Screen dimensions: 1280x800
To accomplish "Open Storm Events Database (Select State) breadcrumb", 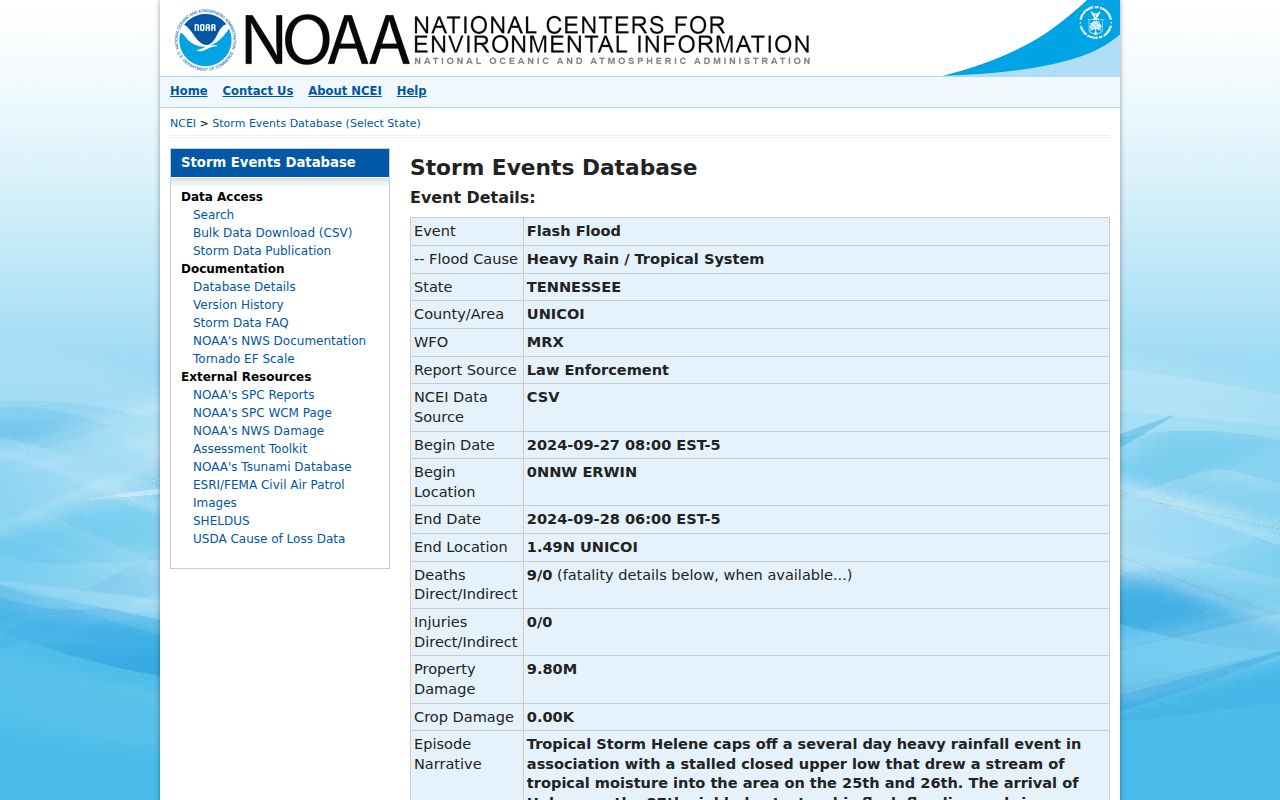I will point(316,123).
